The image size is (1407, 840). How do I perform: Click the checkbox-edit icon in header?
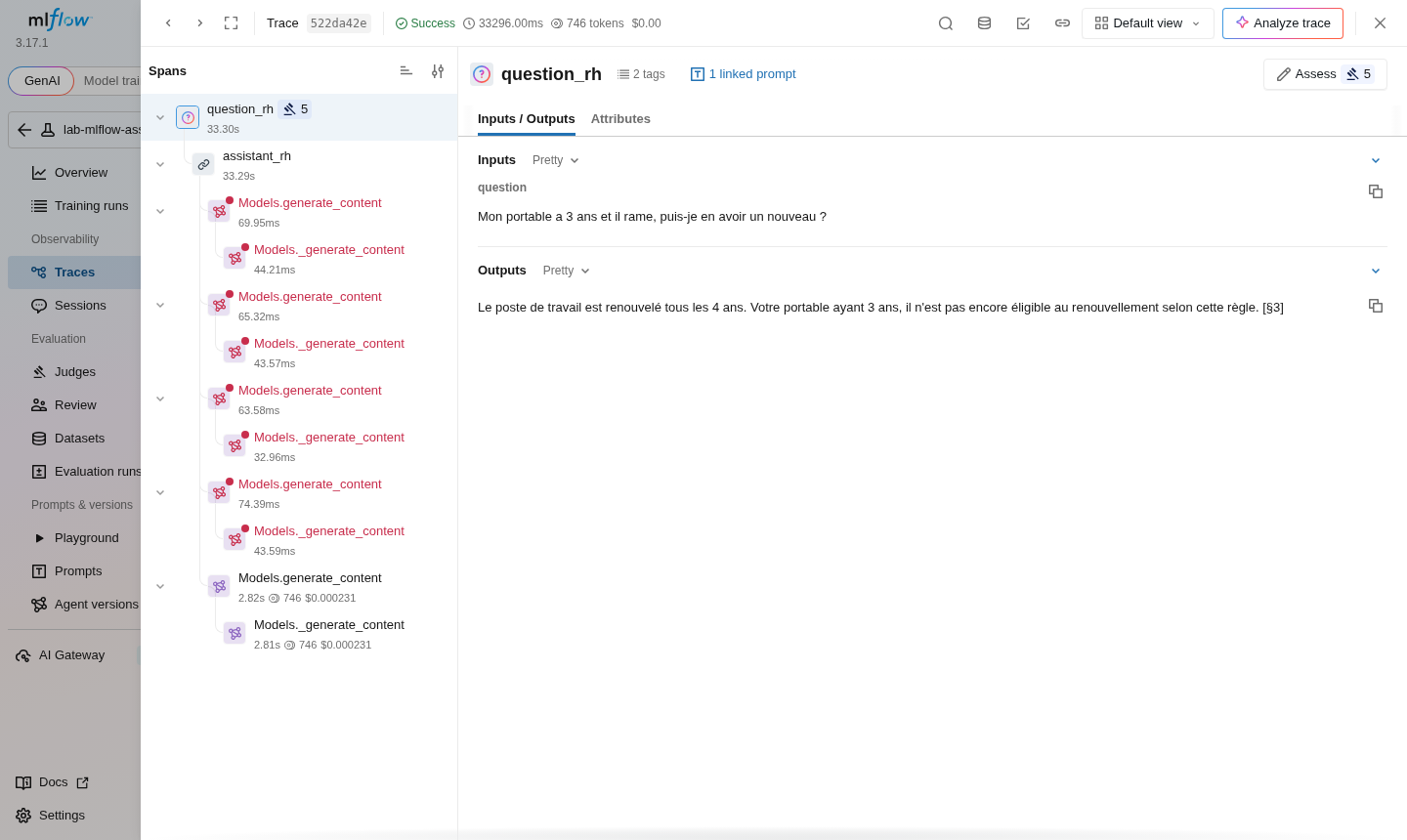1023,23
